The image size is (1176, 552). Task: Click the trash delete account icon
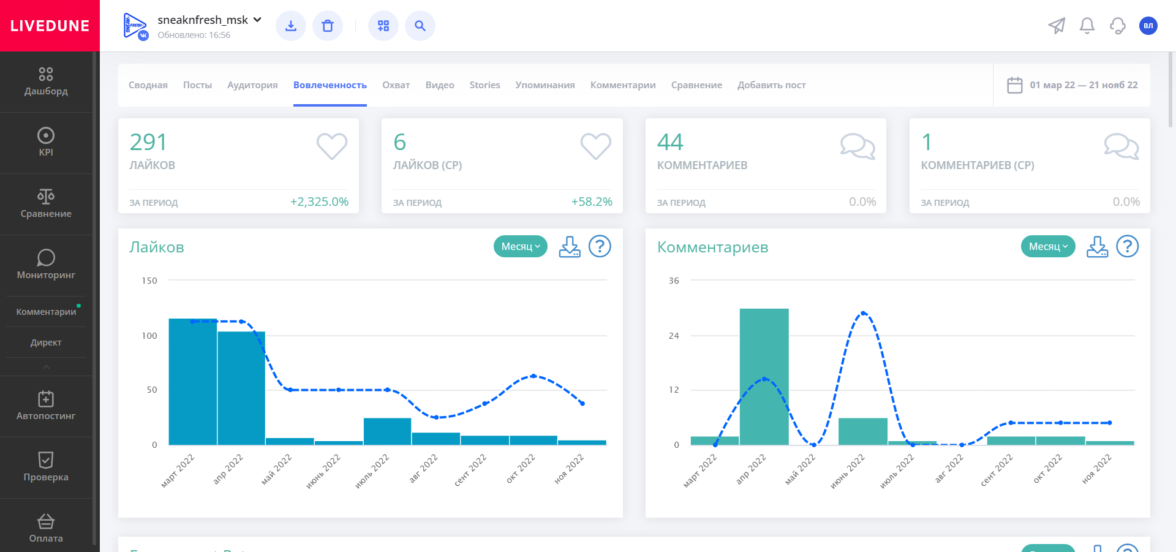pos(328,26)
